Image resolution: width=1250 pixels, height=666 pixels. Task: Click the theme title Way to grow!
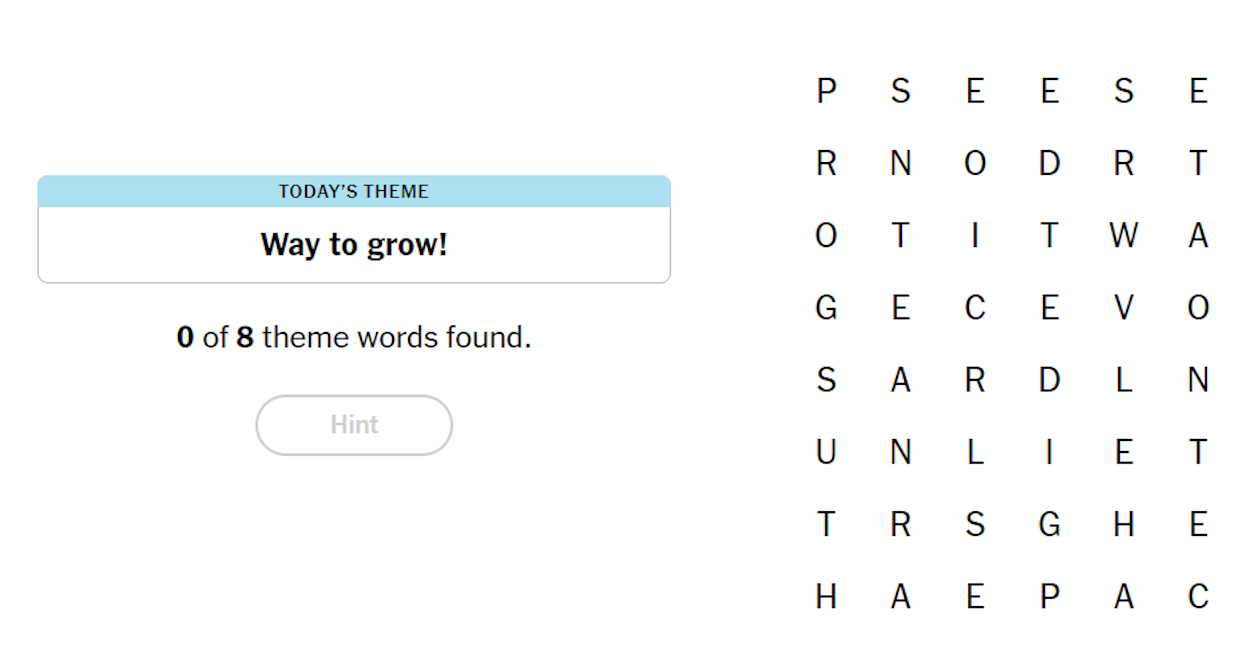354,244
